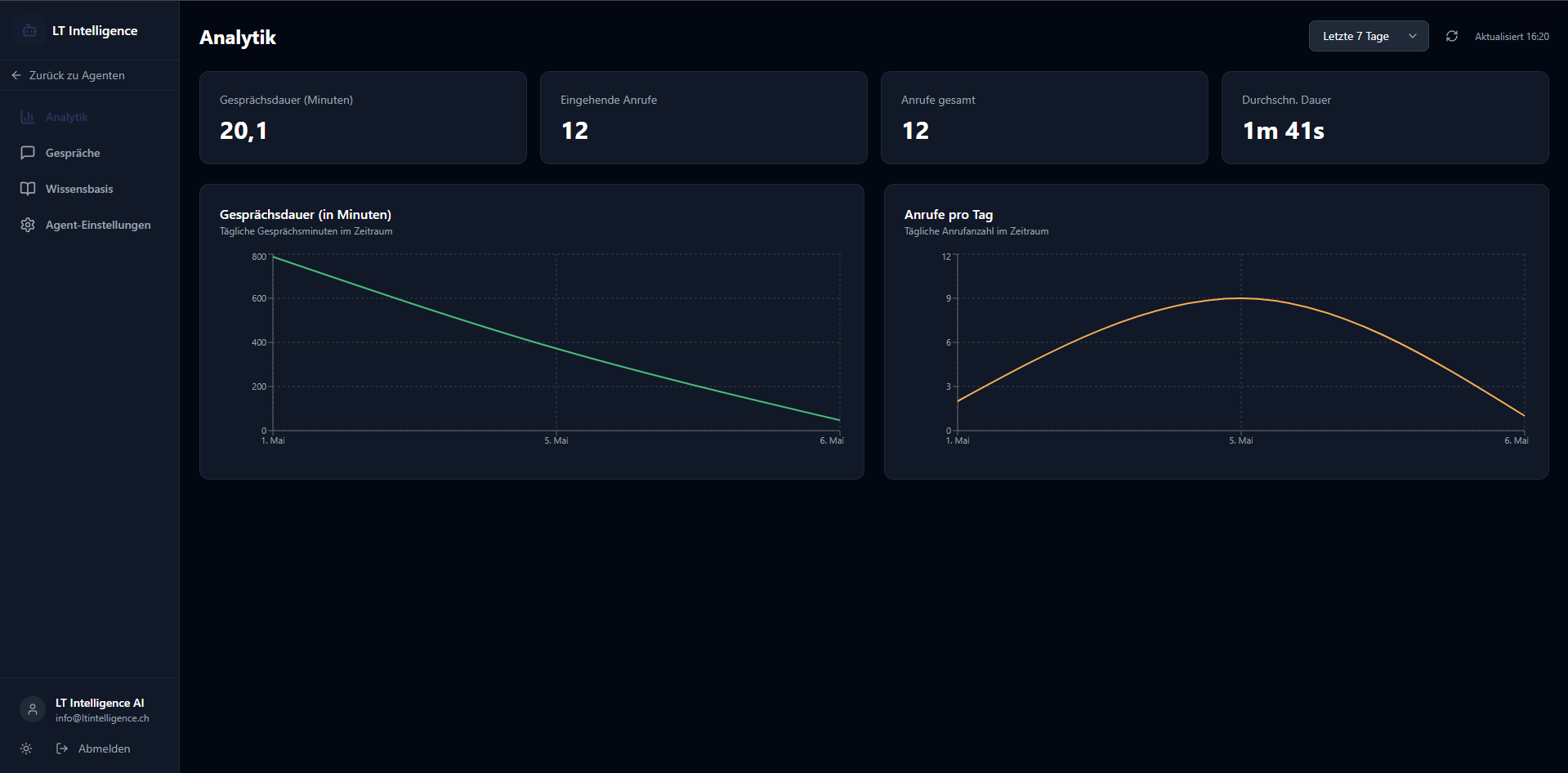Image resolution: width=1568 pixels, height=773 pixels.
Task: Click the green line in duration chart
Action: pyautogui.click(x=556, y=349)
